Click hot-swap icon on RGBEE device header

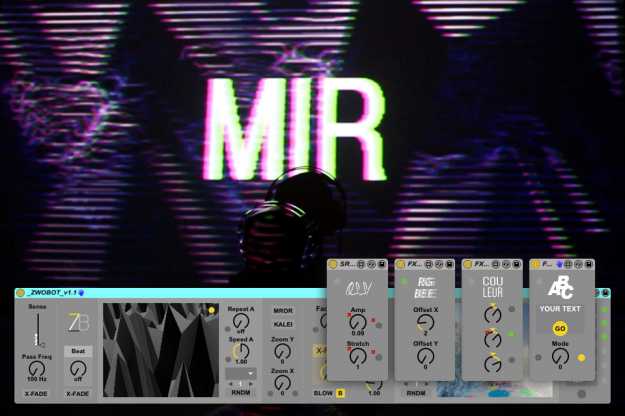tap(439, 264)
